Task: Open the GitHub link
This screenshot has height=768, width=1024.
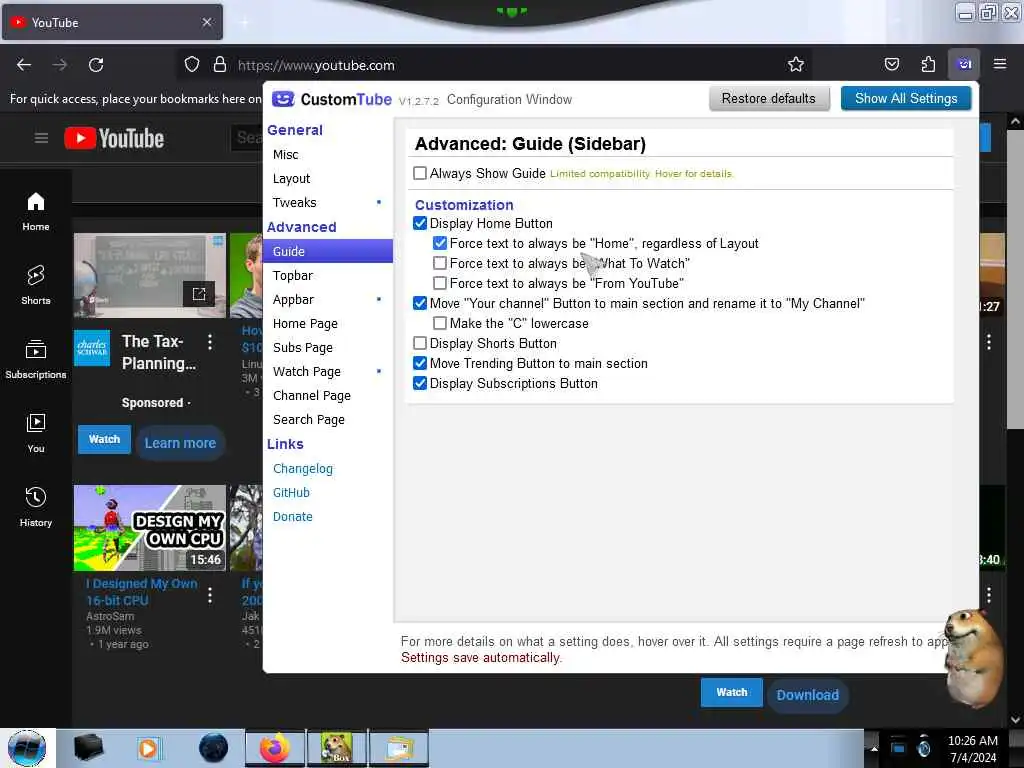Action: (291, 493)
